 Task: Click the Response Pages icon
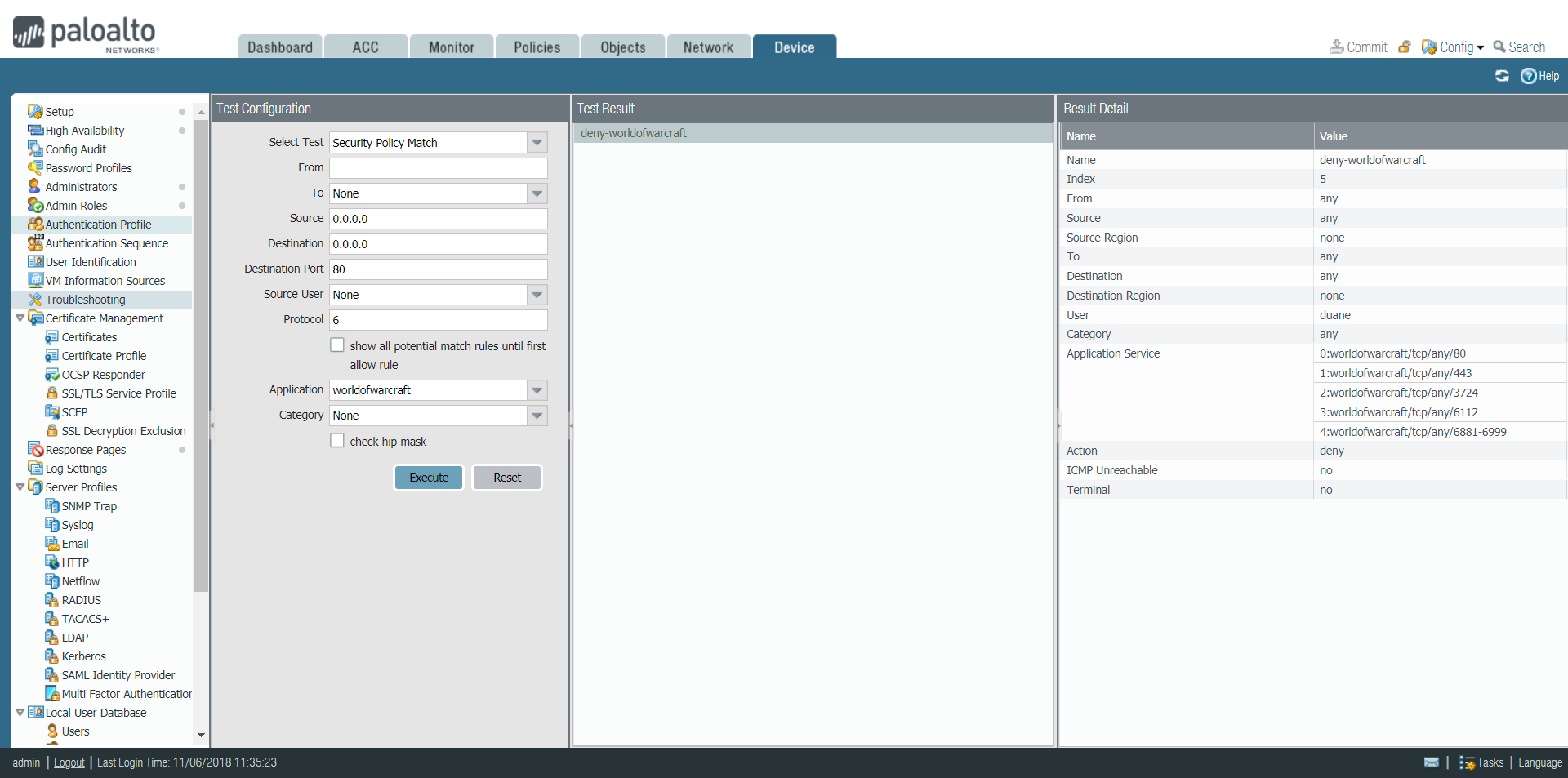(x=35, y=449)
